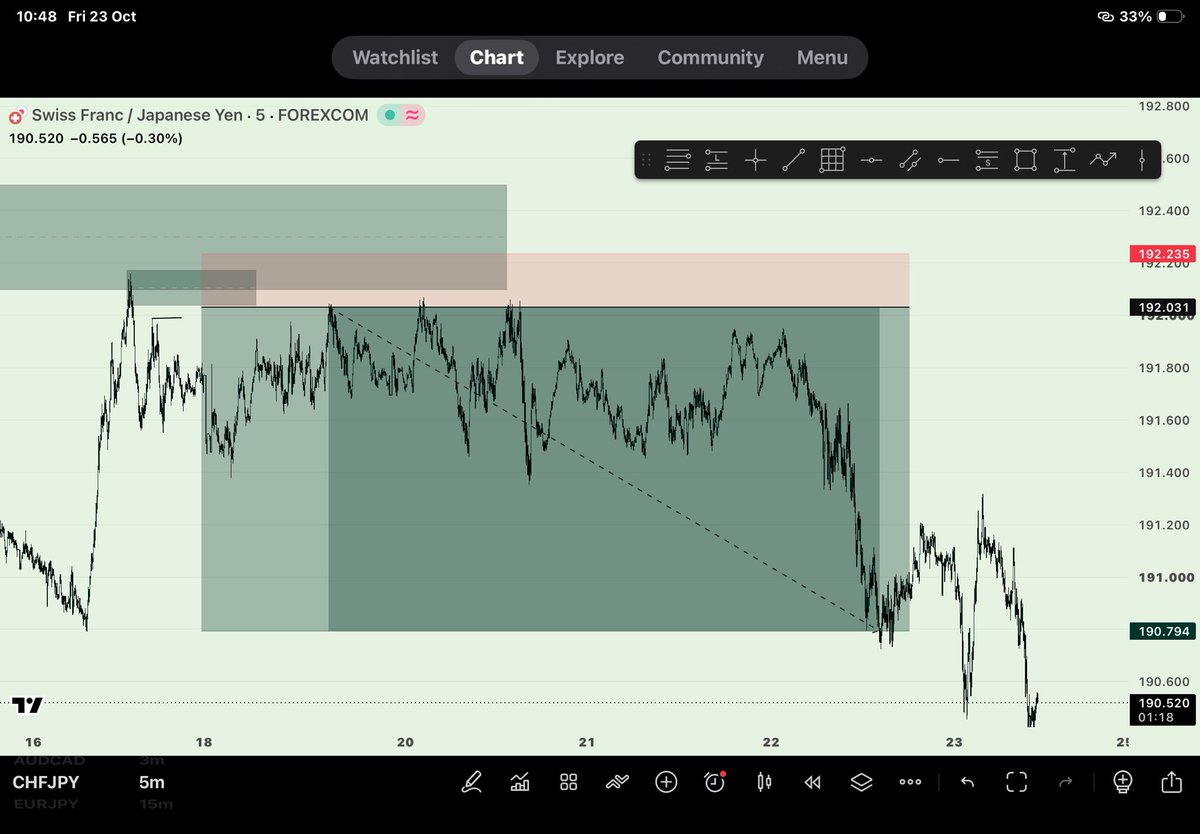Switch to the Watchlist tab
Screen dimensions: 1200x834
click(395, 58)
